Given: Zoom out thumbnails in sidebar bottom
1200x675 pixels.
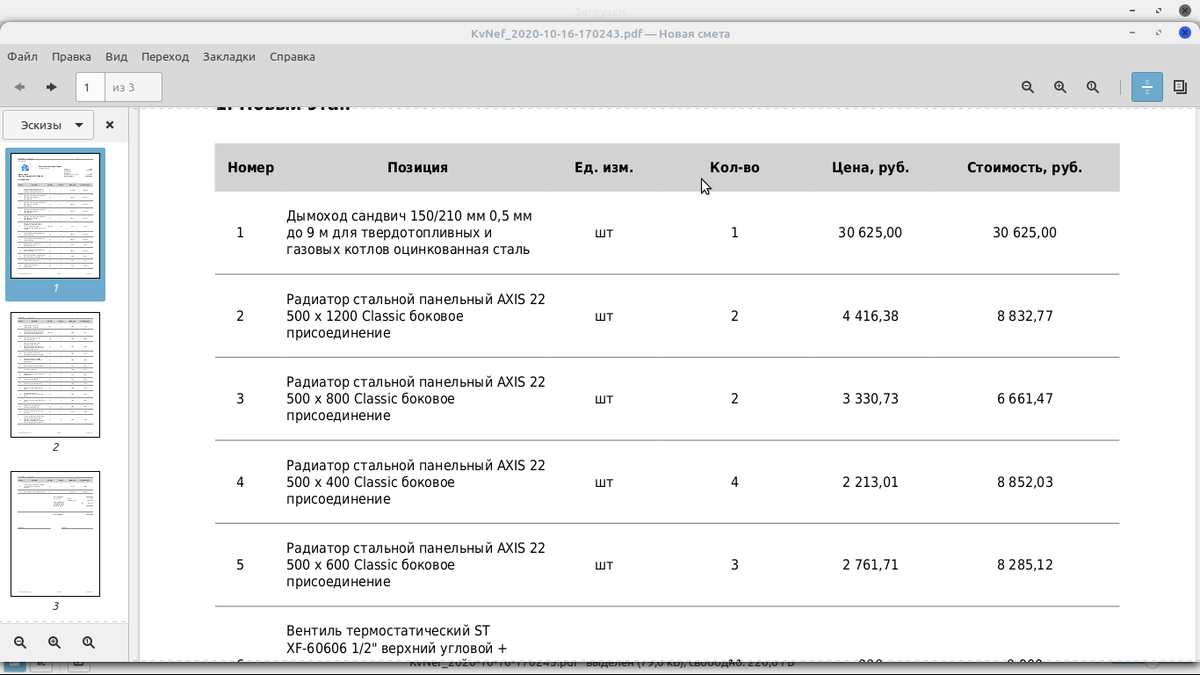Looking at the screenshot, I should (20, 642).
